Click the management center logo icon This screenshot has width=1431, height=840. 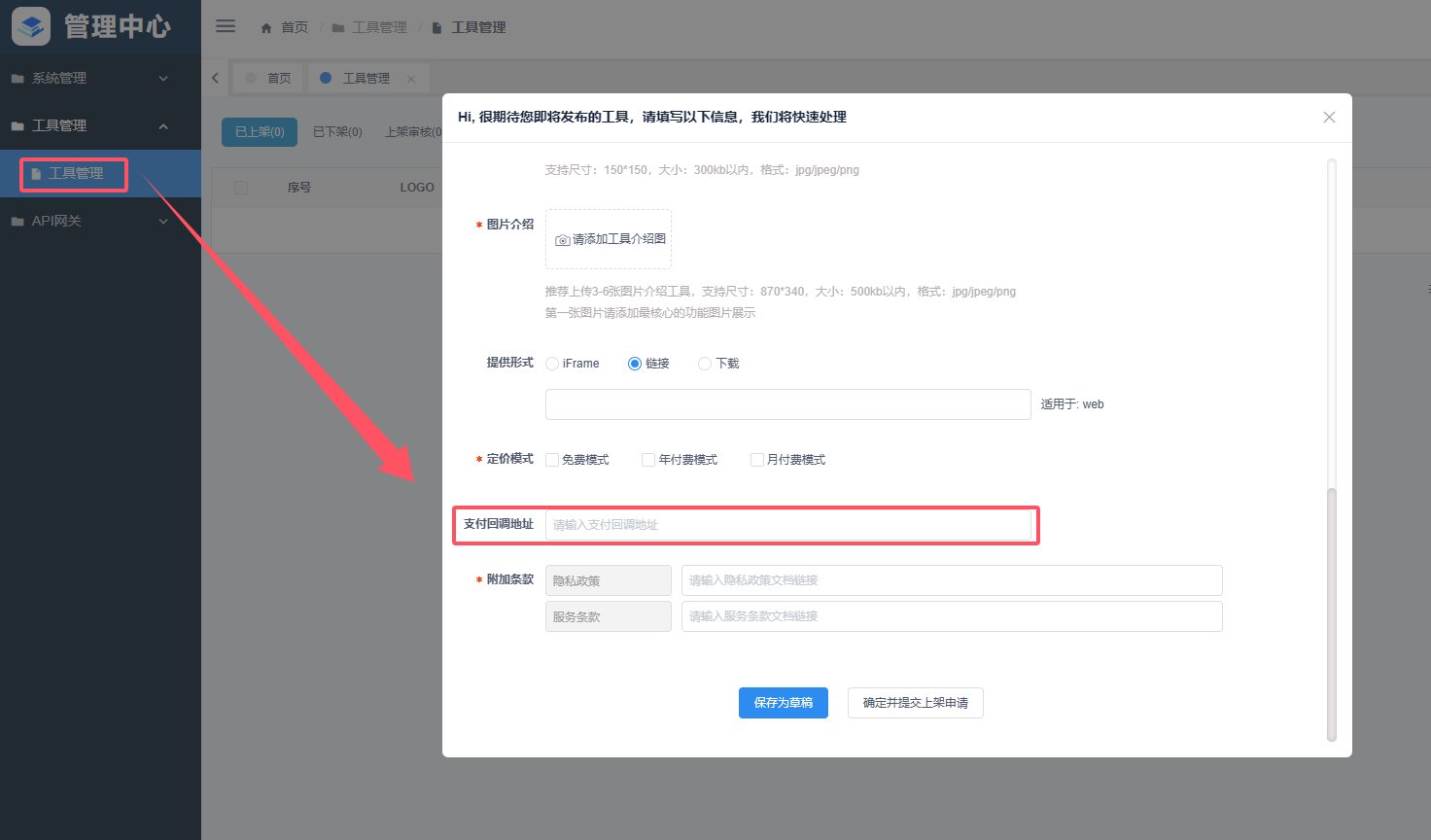(x=31, y=26)
